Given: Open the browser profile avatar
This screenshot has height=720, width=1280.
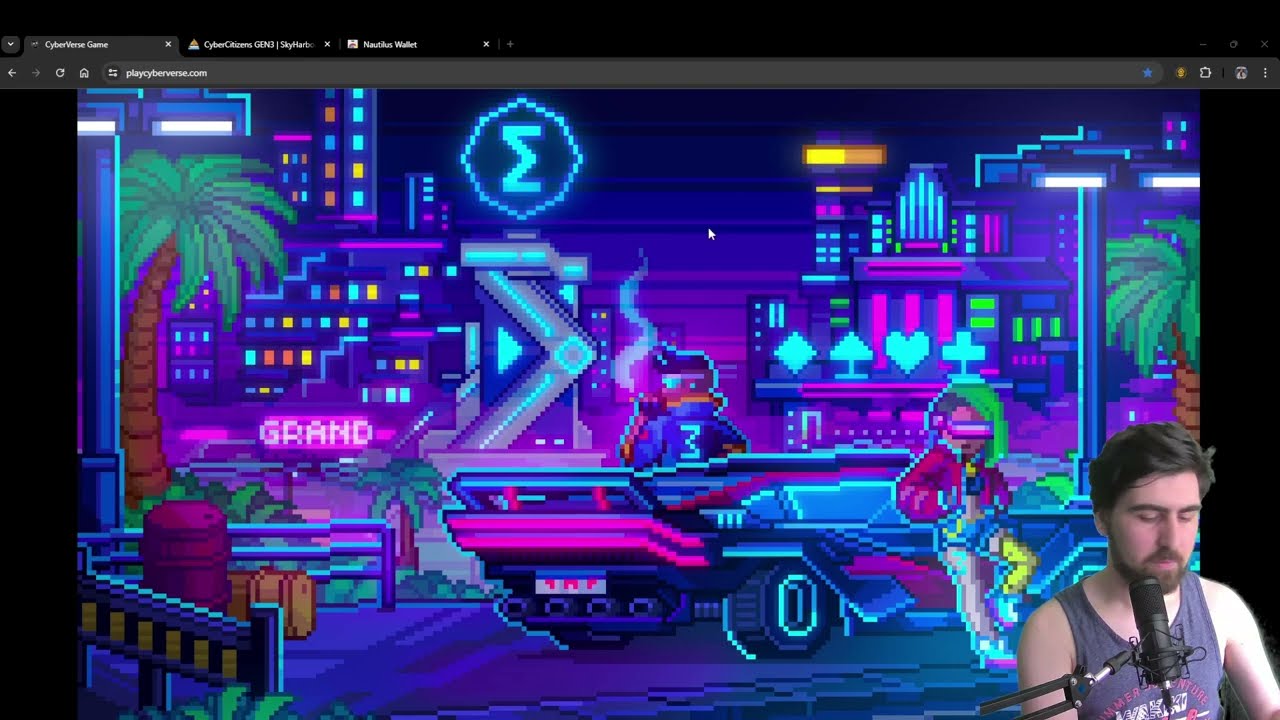Looking at the screenshot, I should tap(1241, 73).
